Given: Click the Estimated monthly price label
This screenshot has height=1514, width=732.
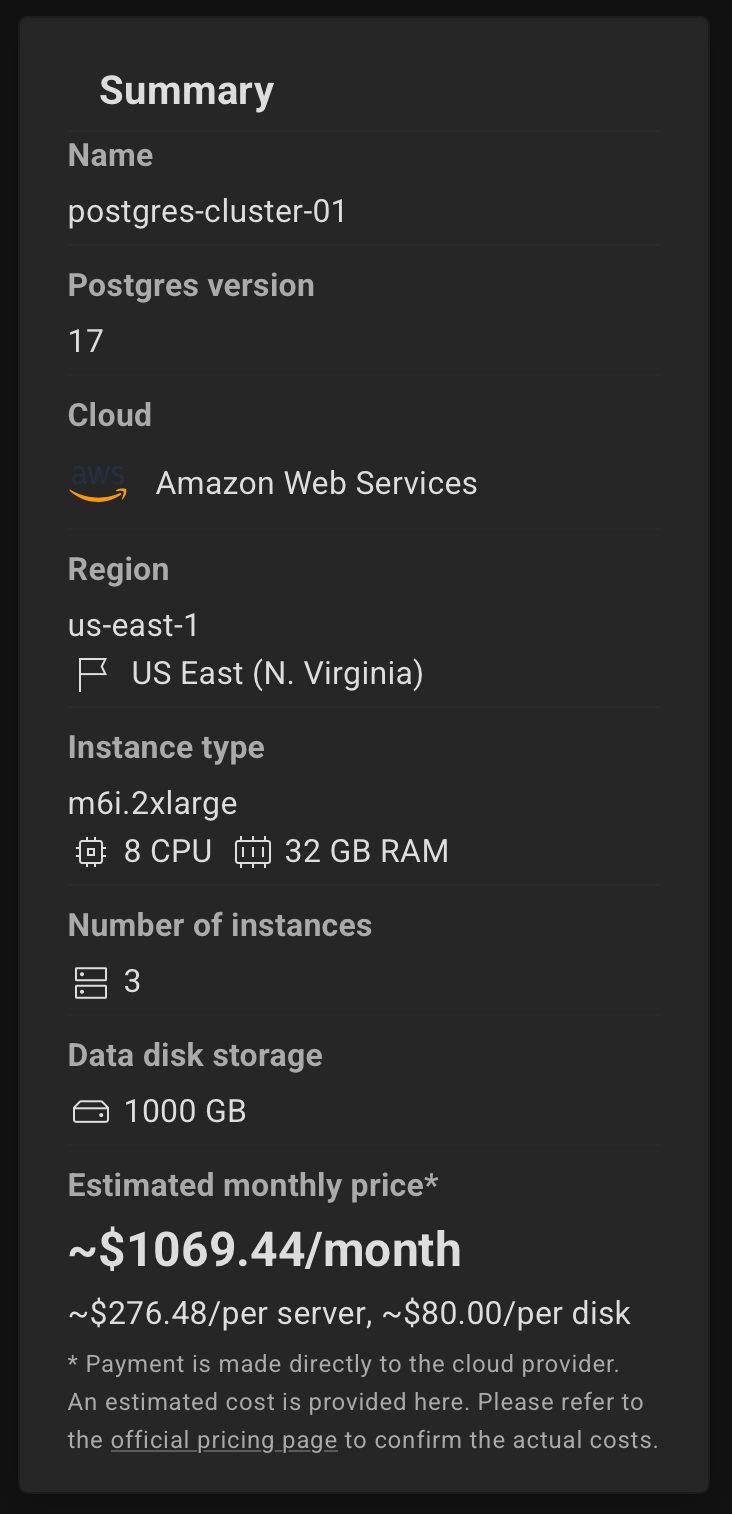Looking at the screenshot, I should [253, 1186].
